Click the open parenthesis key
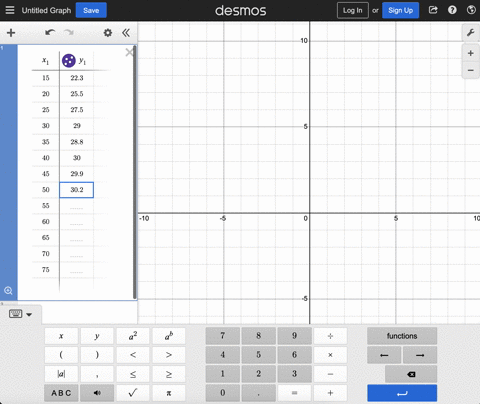This screenshot has height=404, width=480. [61, 355]
